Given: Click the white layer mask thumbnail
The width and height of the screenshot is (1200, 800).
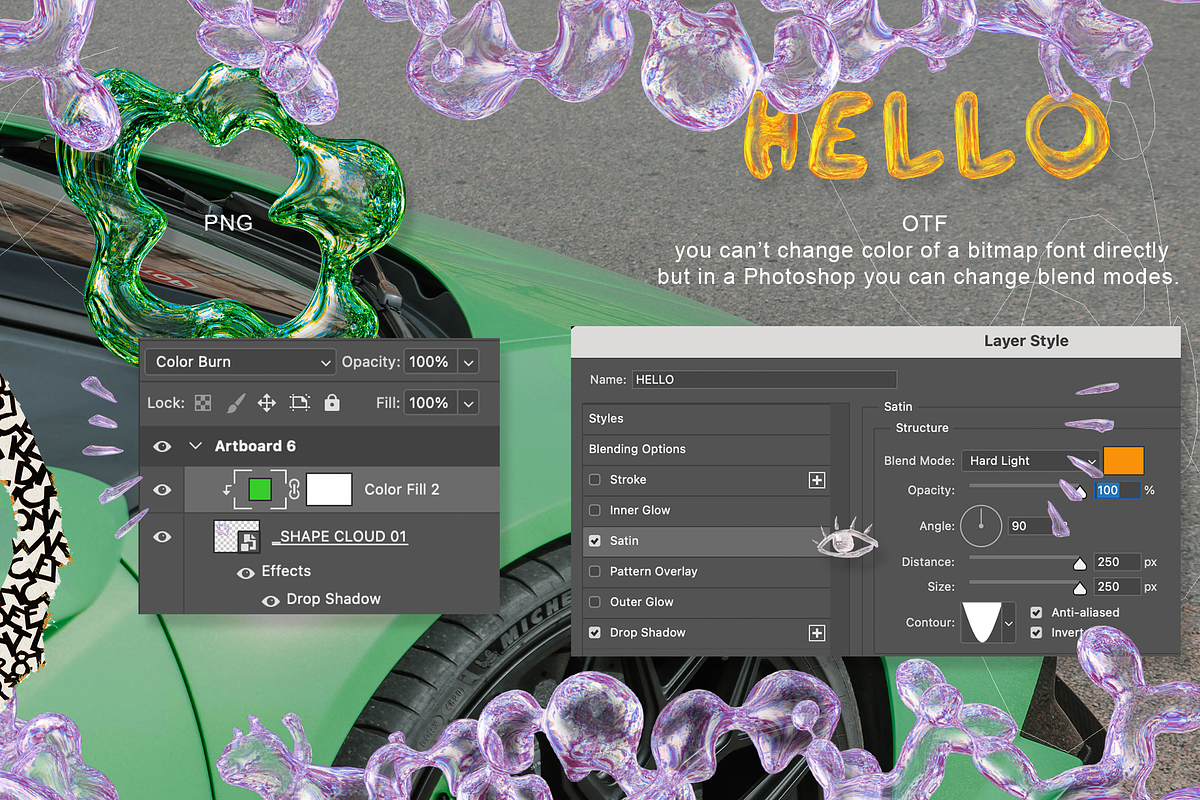Looking at the screenshot, I should [x=329, y=490].
